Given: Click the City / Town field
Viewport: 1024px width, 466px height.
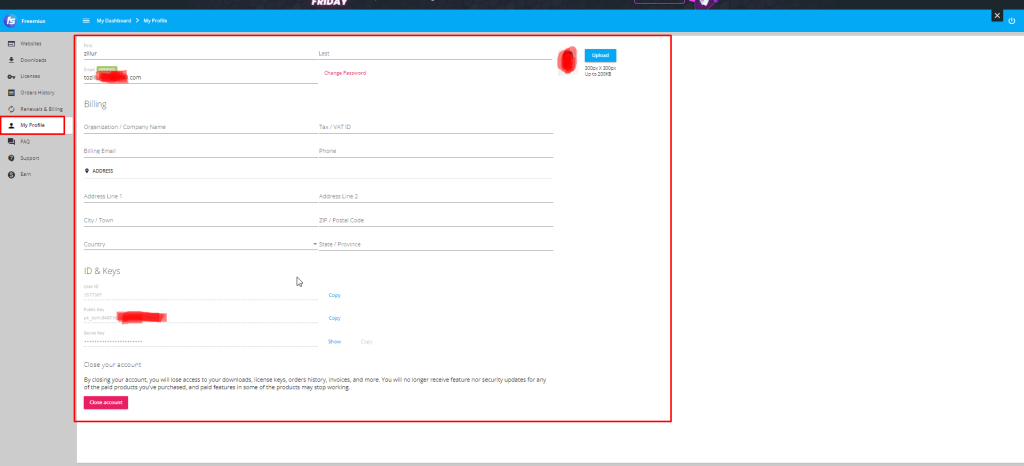Looking at the screenshot, I should coord(200,221).
